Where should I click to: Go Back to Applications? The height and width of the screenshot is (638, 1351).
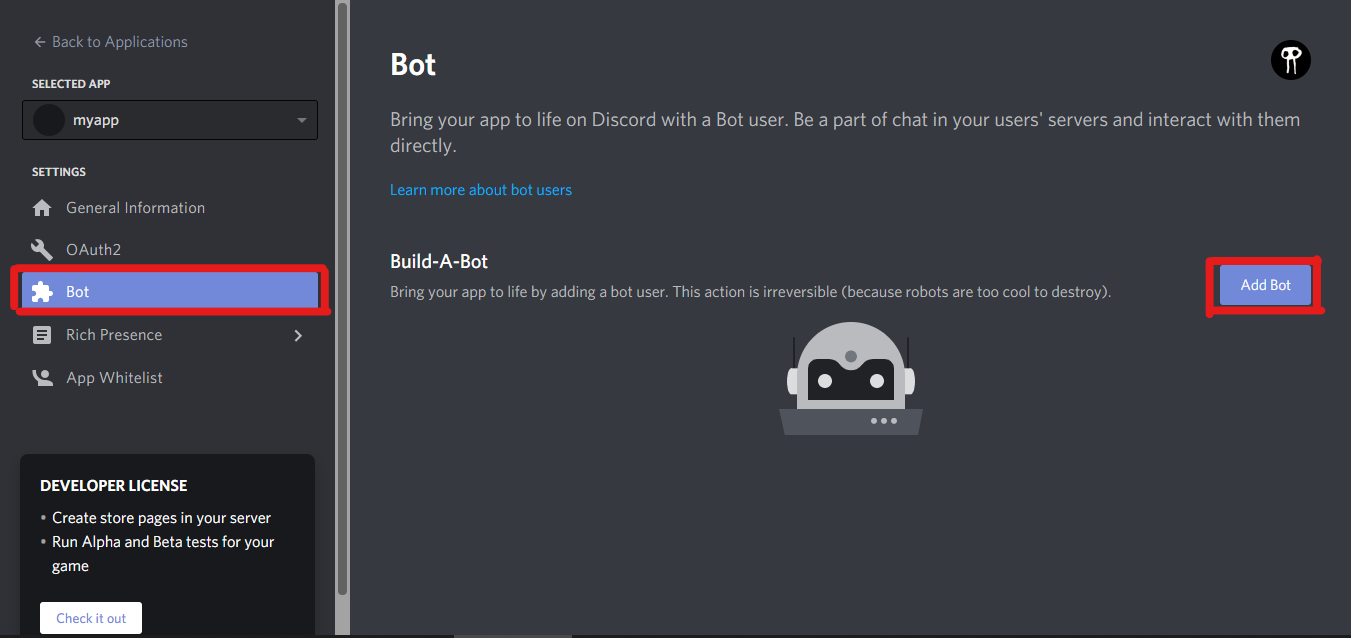click(x=110, y=42)
